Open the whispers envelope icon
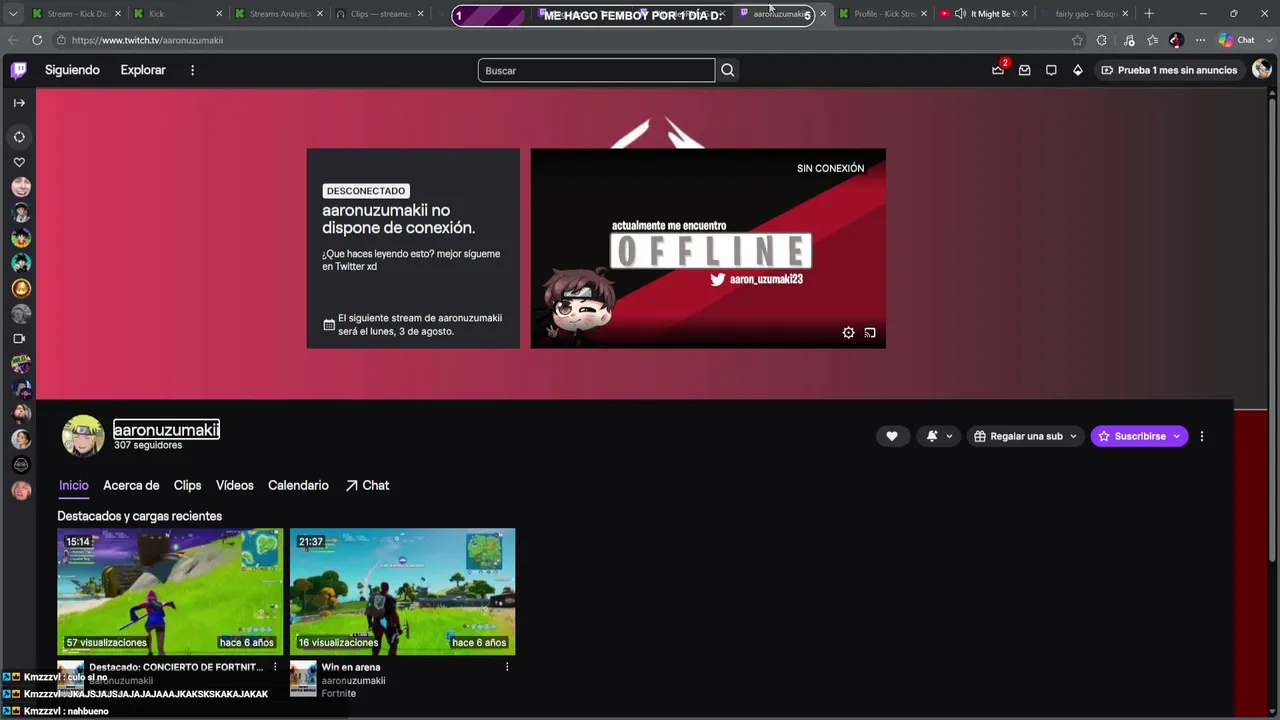Image resolution: width=1280 pixels, height=720 pixels. (1025, 70)
